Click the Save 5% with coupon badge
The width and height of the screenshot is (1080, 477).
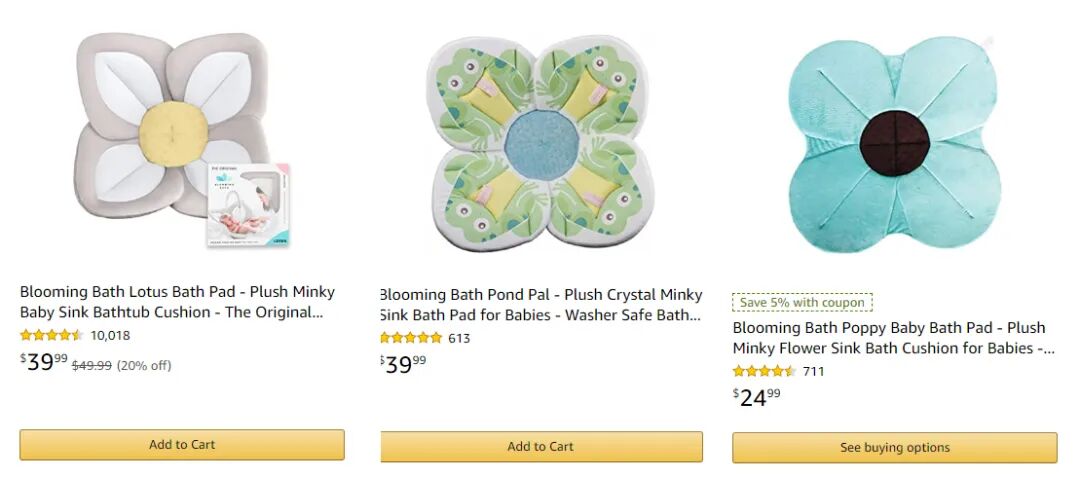point(802,302)
